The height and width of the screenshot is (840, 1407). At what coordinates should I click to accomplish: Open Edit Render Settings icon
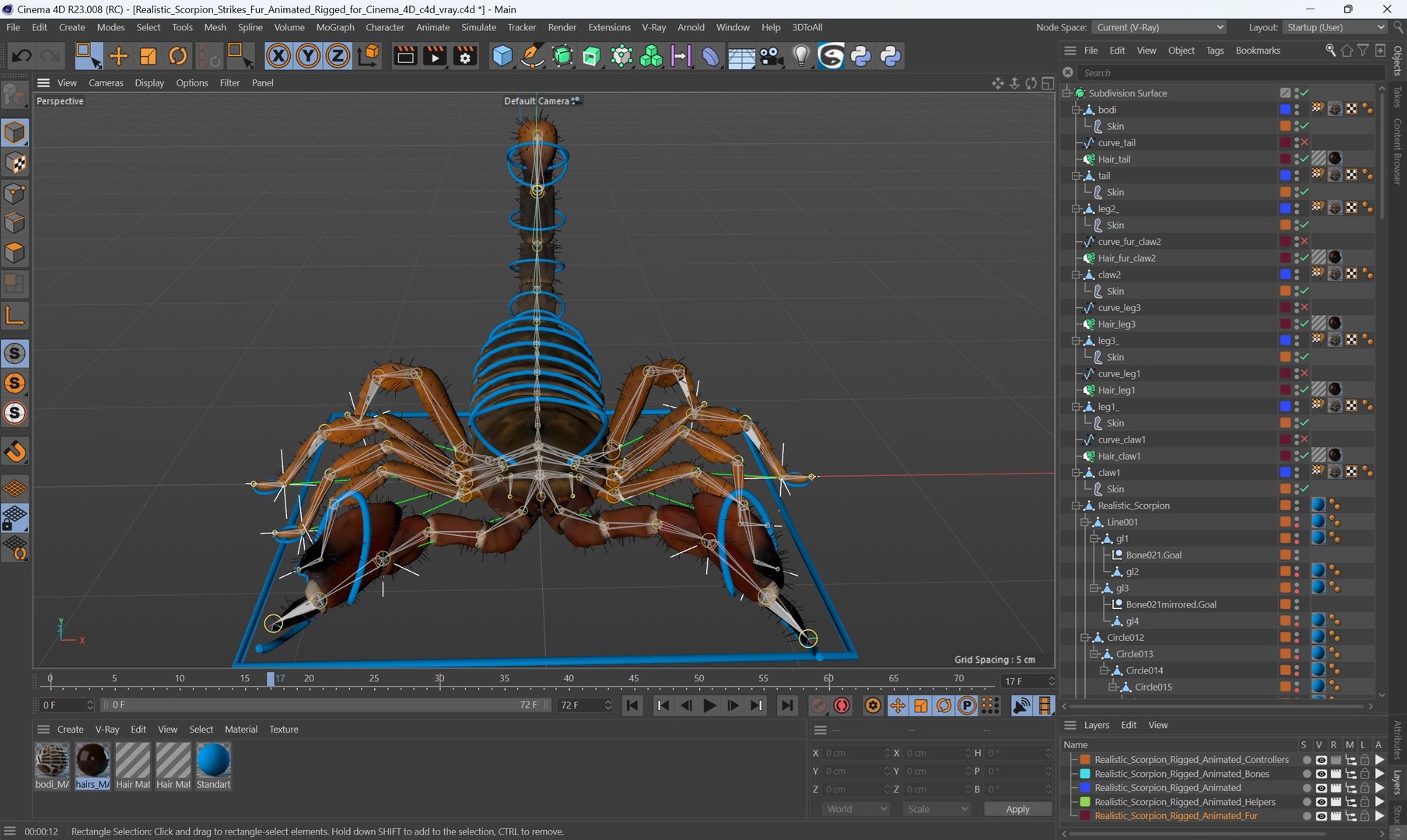(465, 56)
